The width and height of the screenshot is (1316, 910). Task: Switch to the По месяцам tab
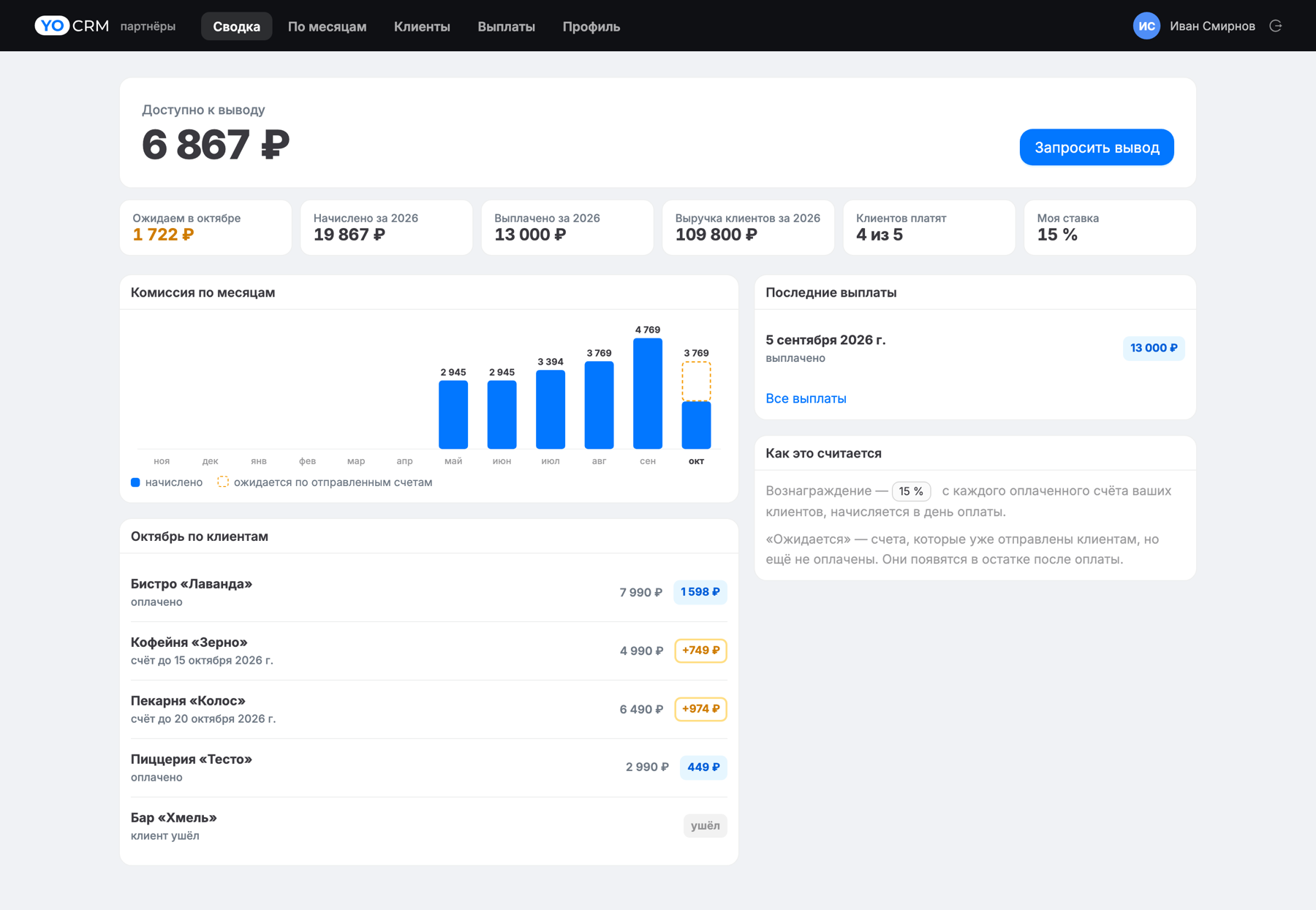tap(327, 26)
